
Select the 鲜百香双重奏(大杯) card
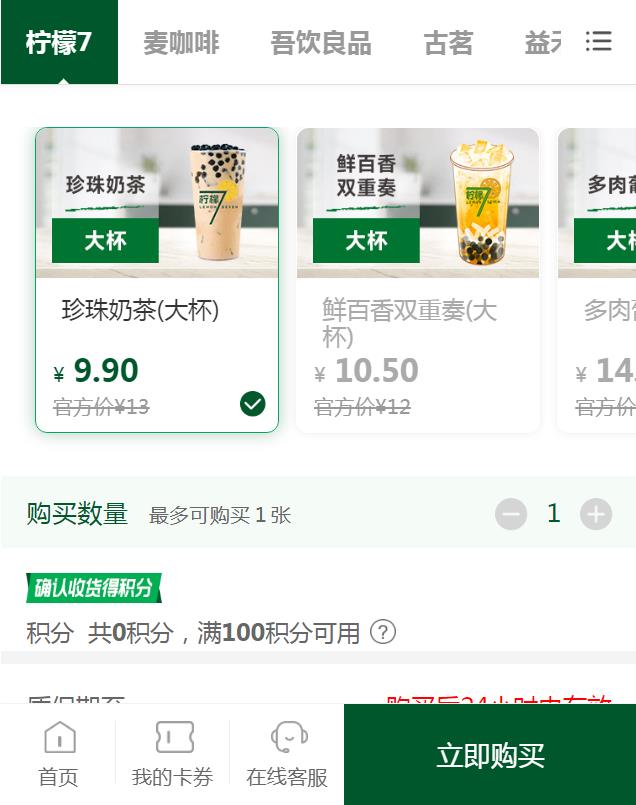(418, 280)
